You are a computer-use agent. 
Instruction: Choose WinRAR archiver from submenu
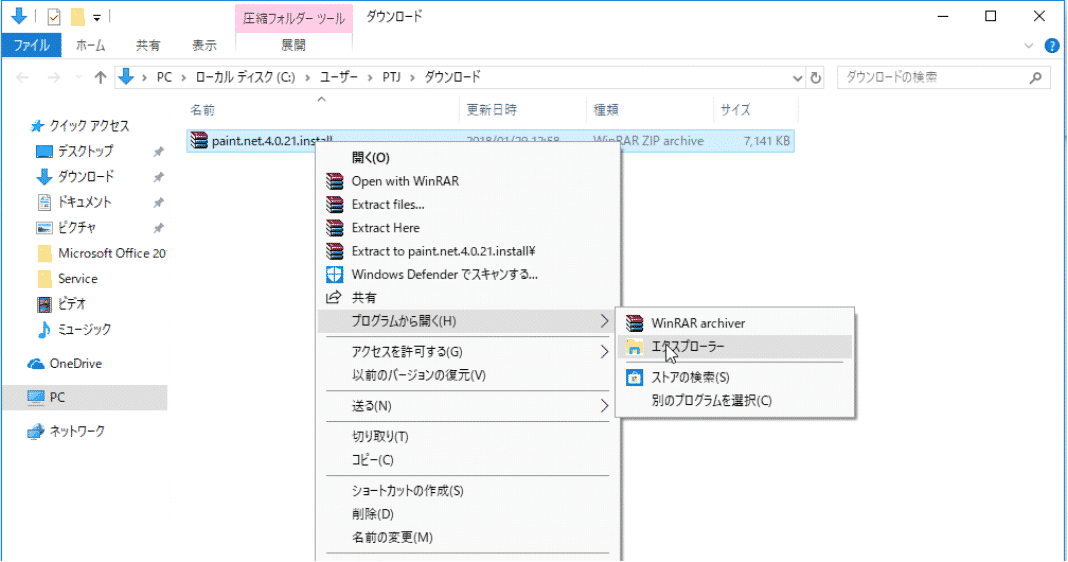[x=734, y=323]
